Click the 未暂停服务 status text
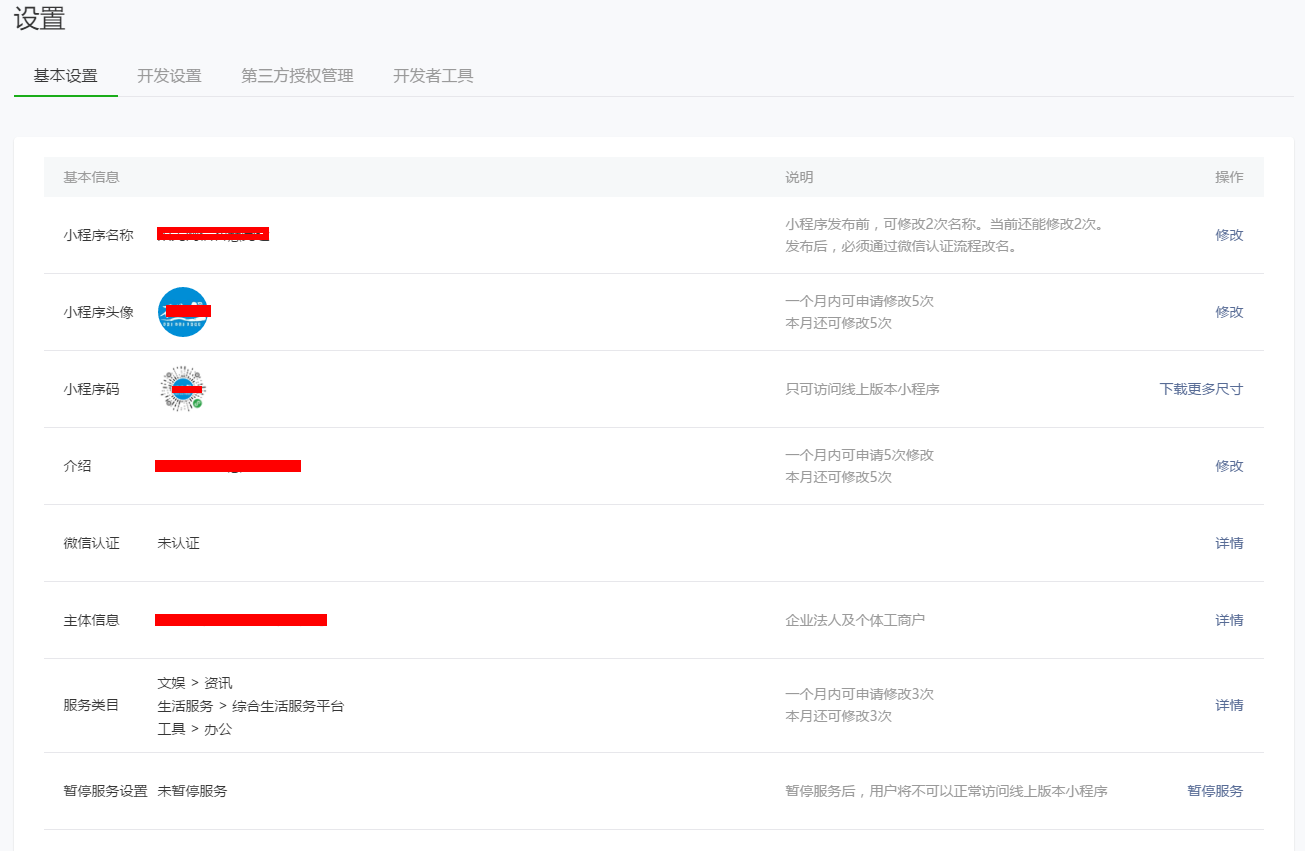Image resolution: width=1305 pixels, height=851 pixels. click(x=192, y=791)
